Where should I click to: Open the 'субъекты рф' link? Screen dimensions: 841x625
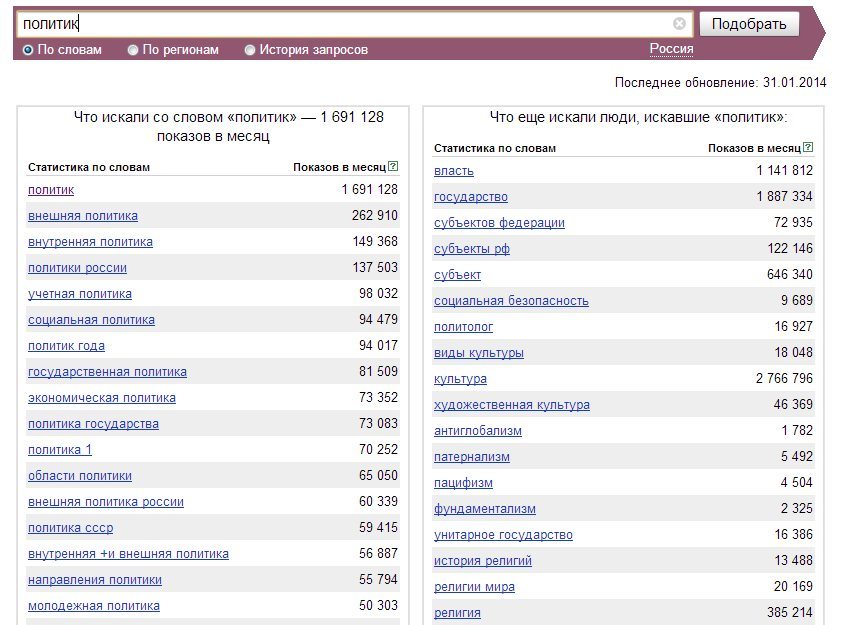click(x=471, y=249)
